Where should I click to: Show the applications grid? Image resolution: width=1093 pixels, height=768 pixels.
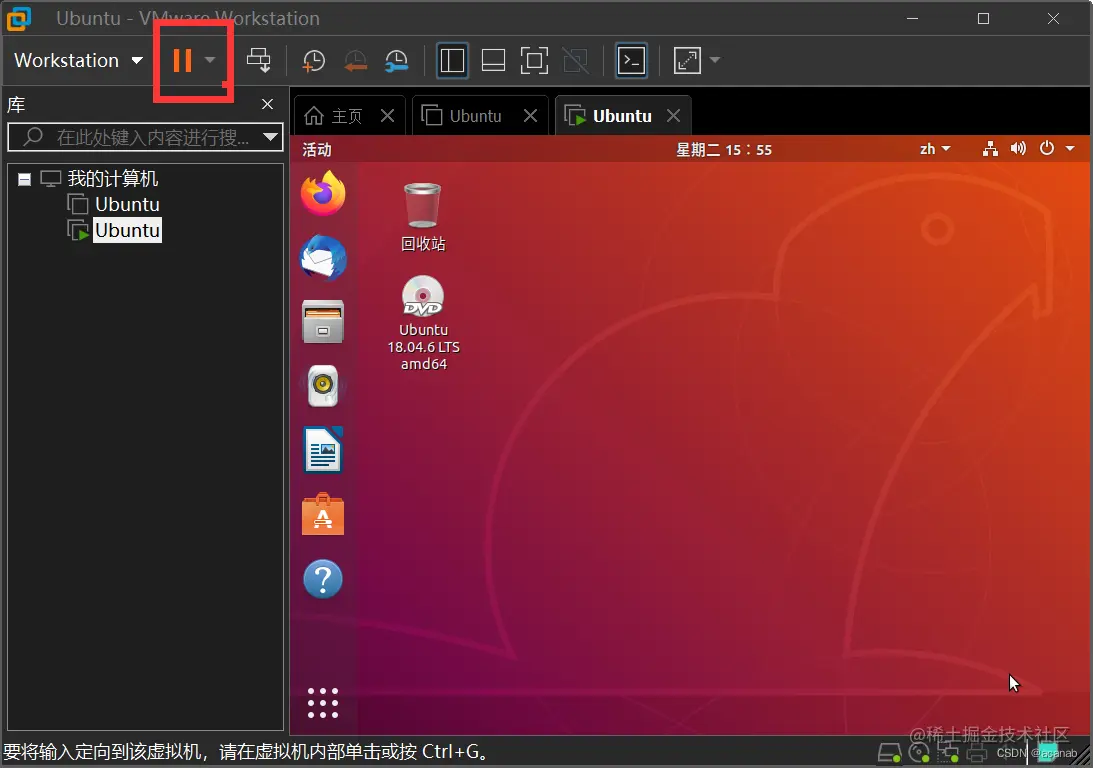[x=323, y=703]
